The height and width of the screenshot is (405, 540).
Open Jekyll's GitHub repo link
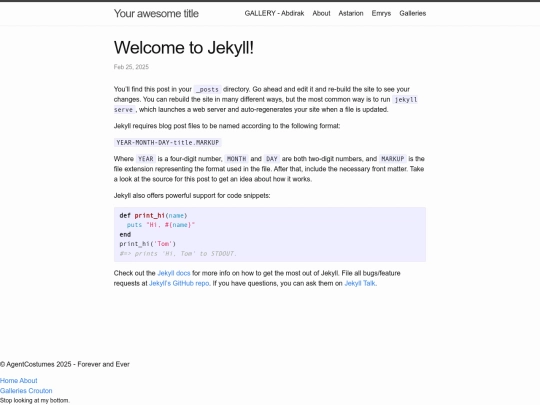click(179, 283)
